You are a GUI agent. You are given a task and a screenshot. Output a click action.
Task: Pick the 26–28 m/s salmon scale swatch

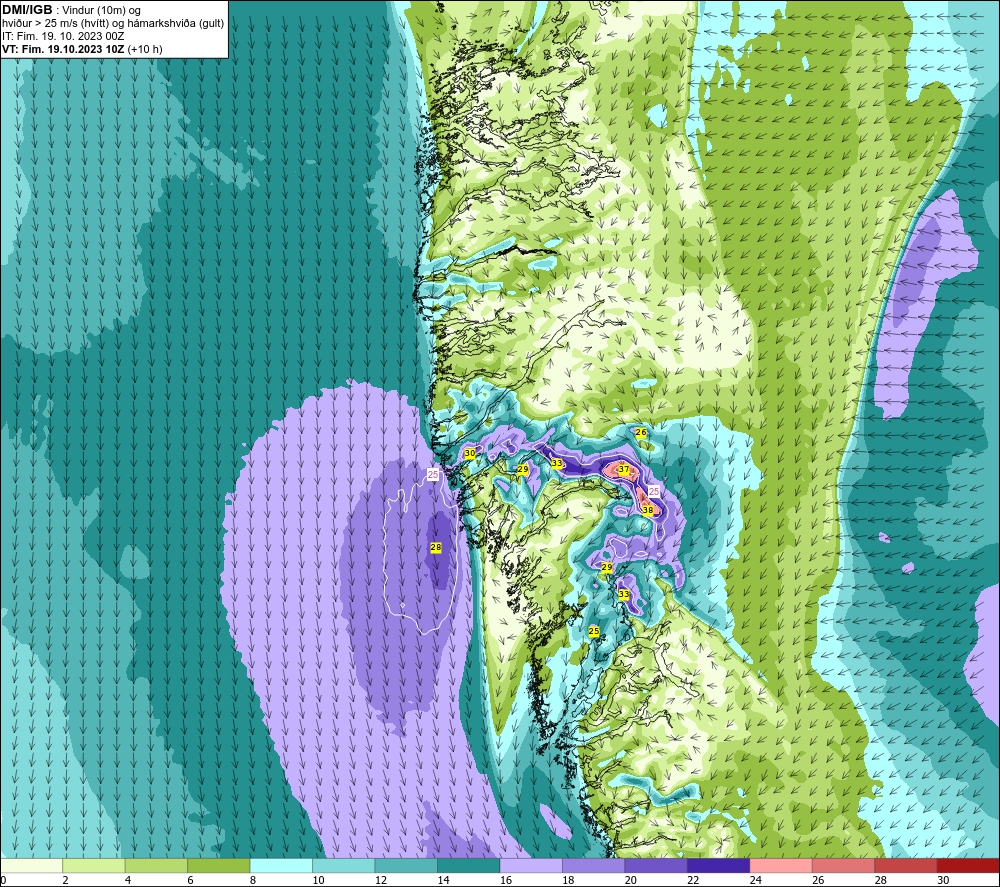(x=844, y=866)
